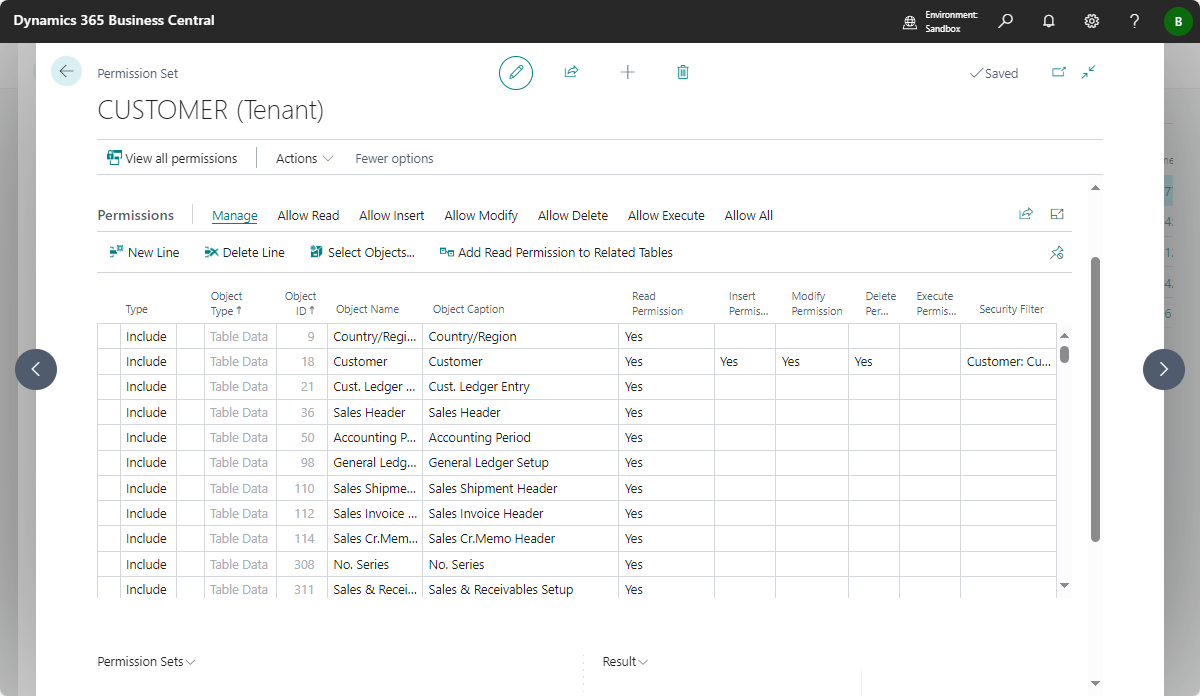Click the user avatar B
This screenshot has height=696, width=1200.
click(1178, 21)
